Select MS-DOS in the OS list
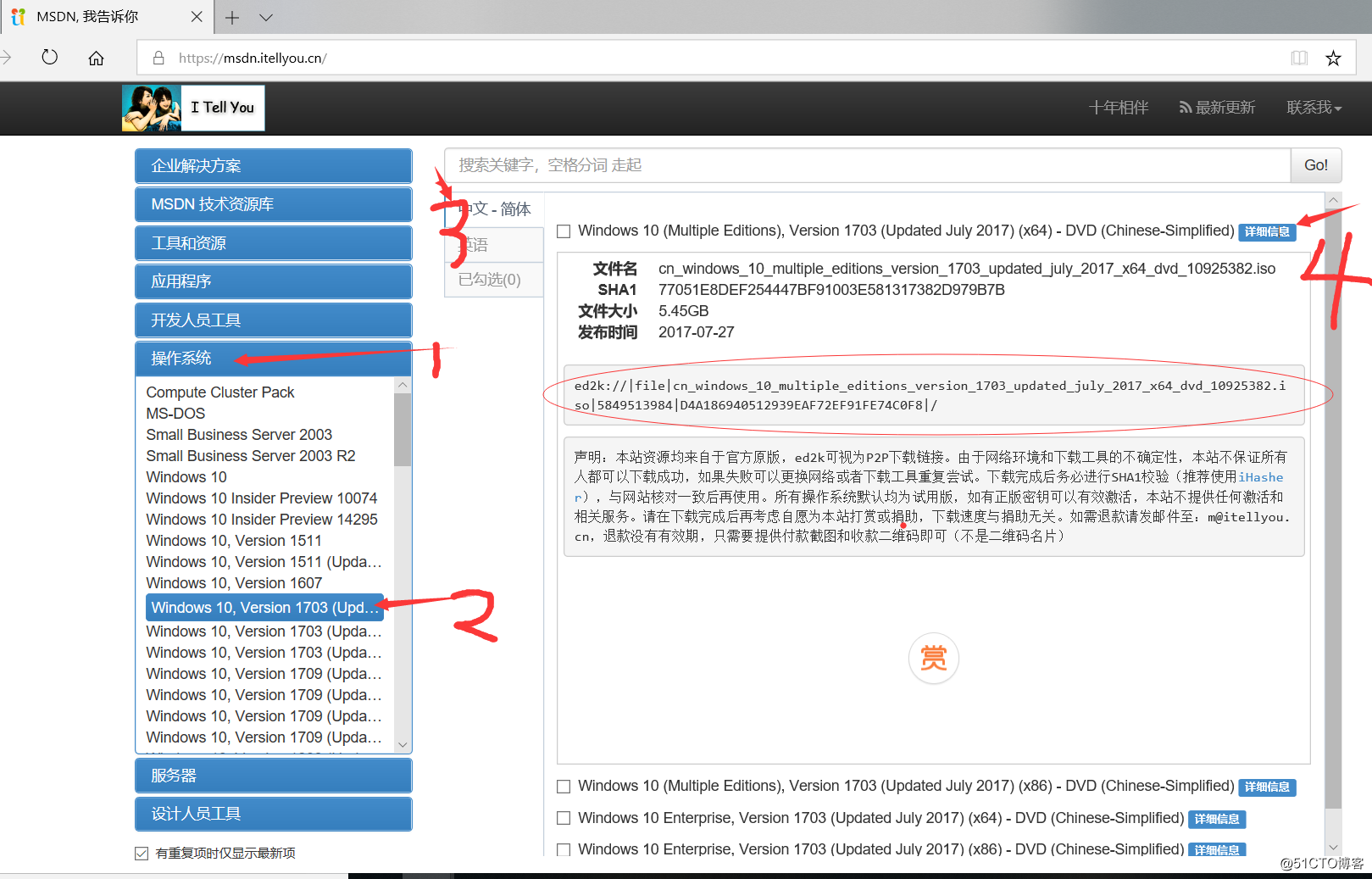Screen dimensions: 1372x879 tap(175, 414)
